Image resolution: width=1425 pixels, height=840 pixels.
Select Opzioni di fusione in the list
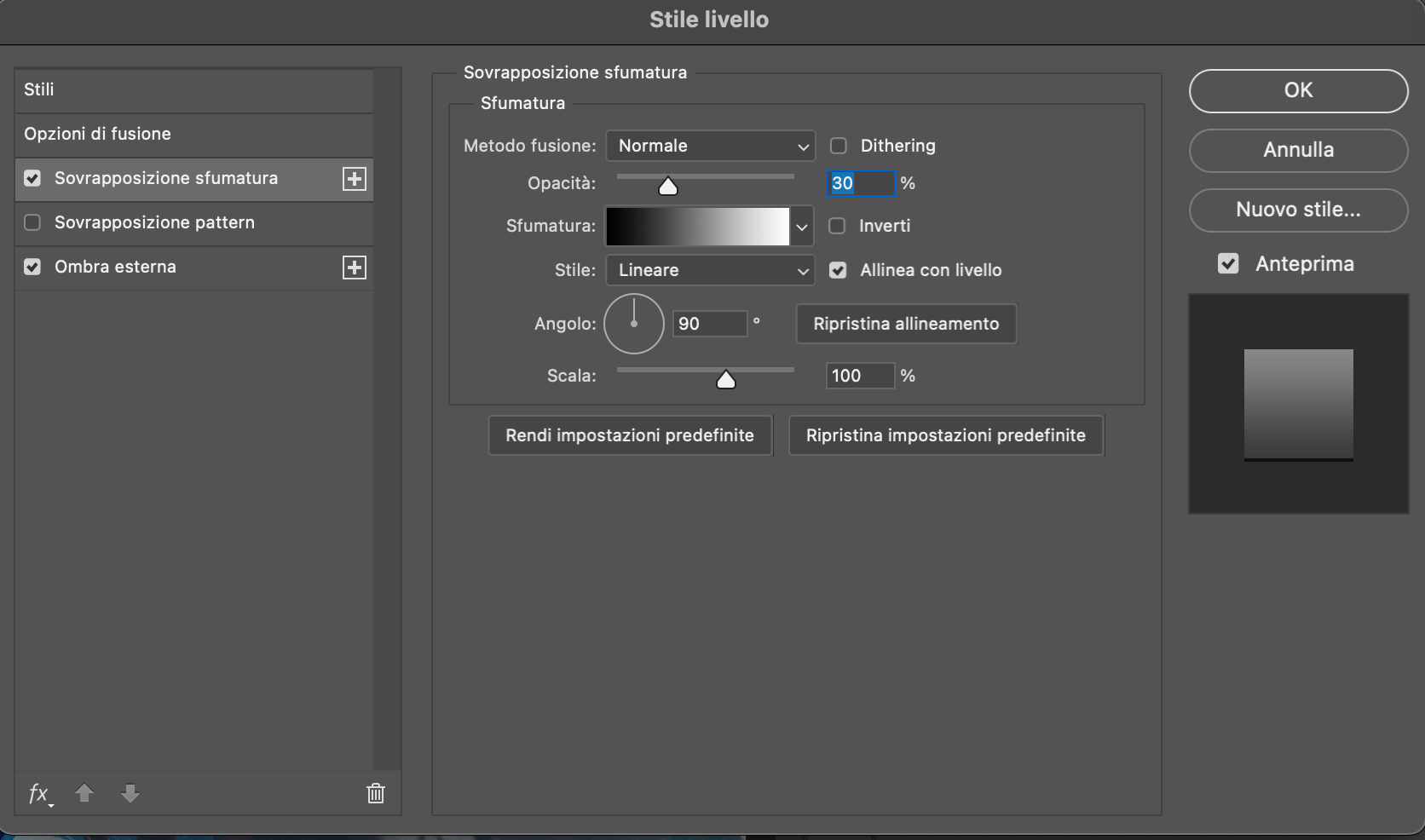pyautogui.click(x=194, y=134)
